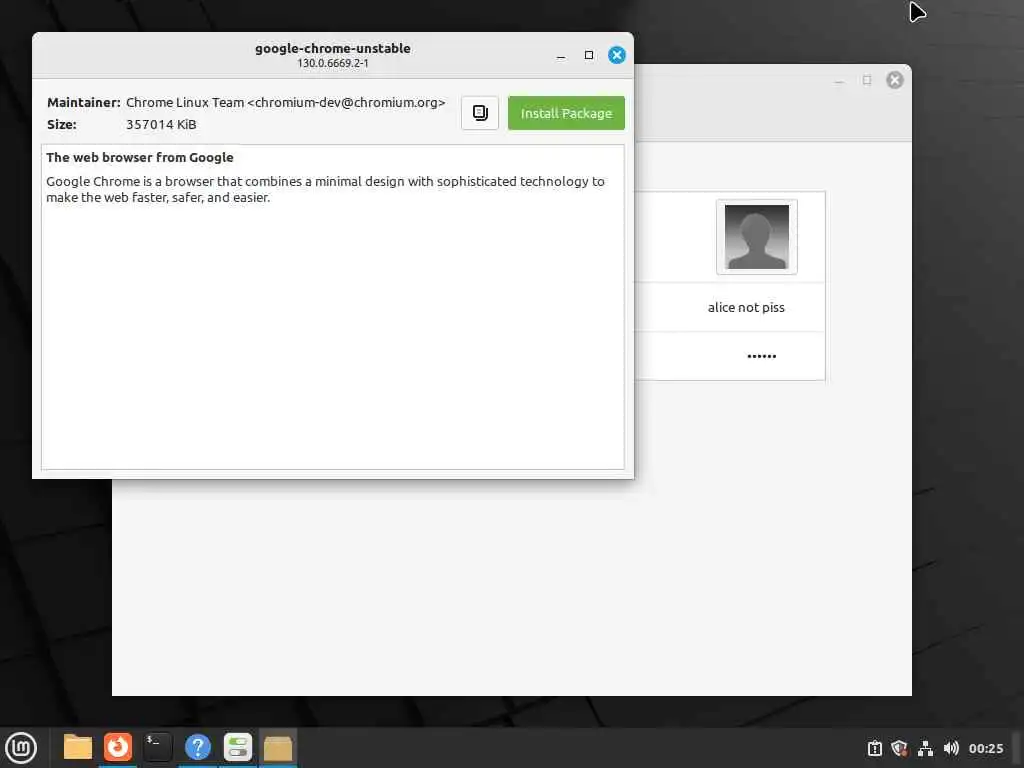Click the google-chrome-unstable title text
The width and height of the screenshot is (1024, 768).
pyautogui.click(x=333, y=48)
